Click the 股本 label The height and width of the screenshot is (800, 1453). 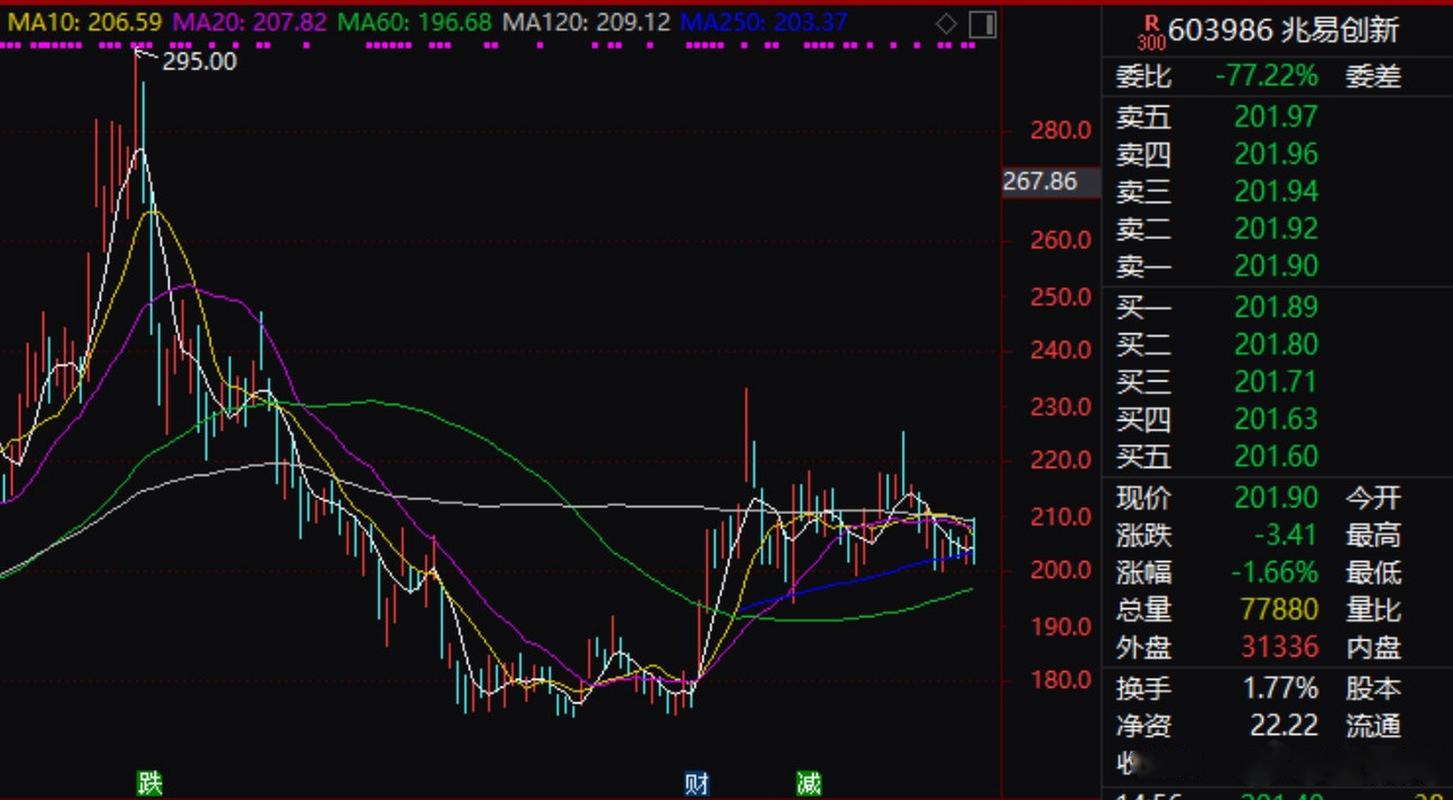[1373, 689]
